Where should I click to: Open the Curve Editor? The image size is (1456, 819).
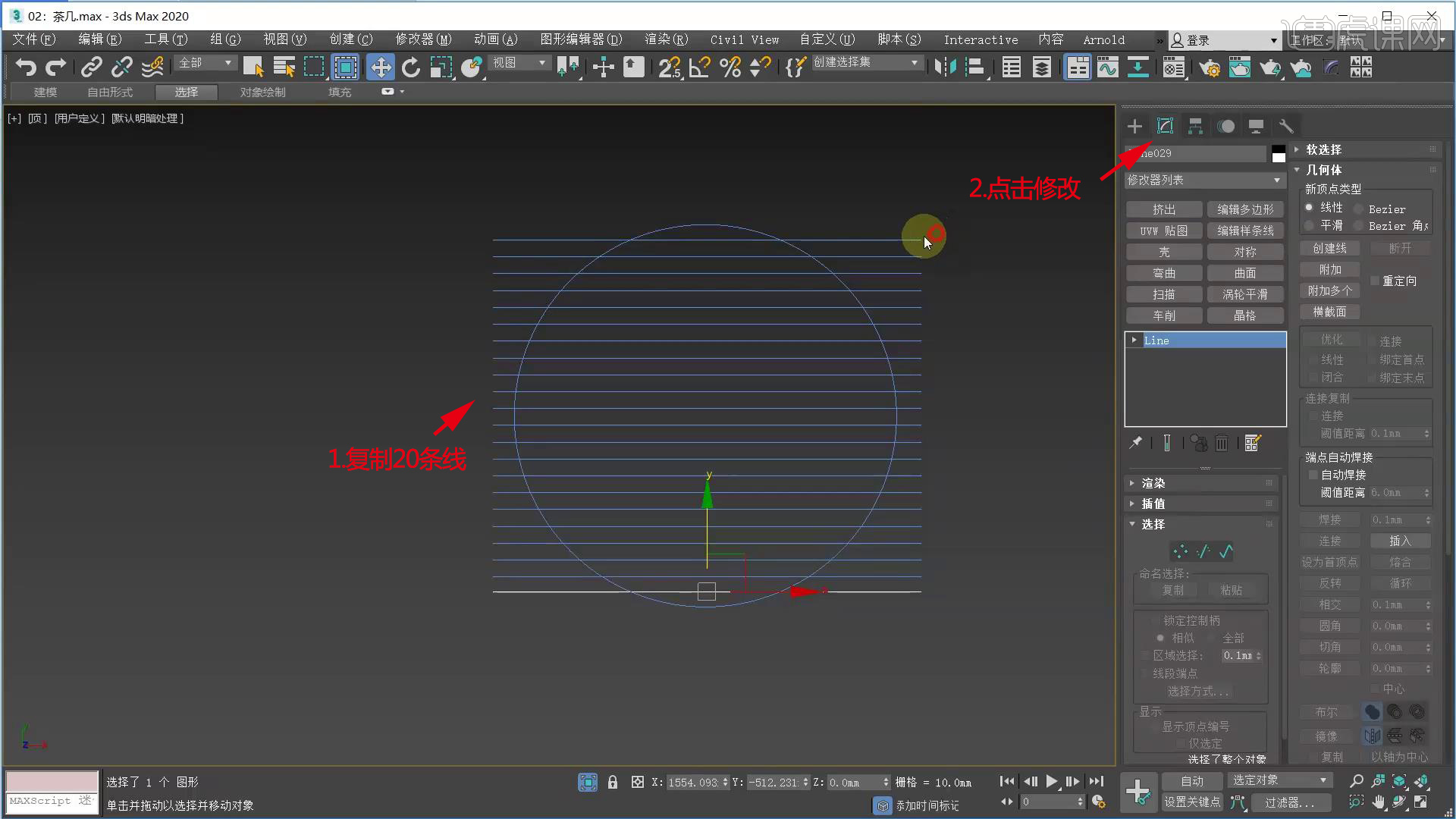[x=1107, y=67]
